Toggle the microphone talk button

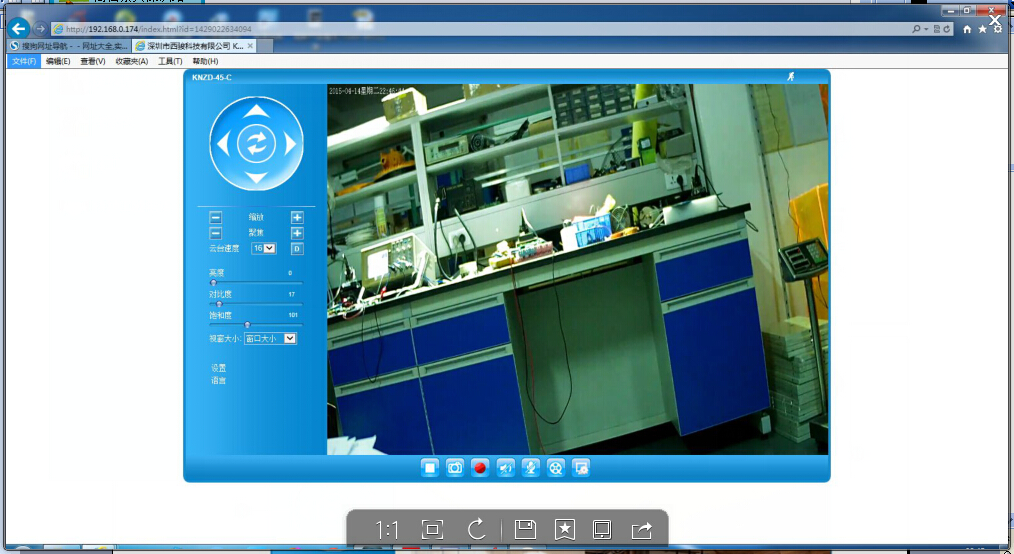[x=531, y=467]
